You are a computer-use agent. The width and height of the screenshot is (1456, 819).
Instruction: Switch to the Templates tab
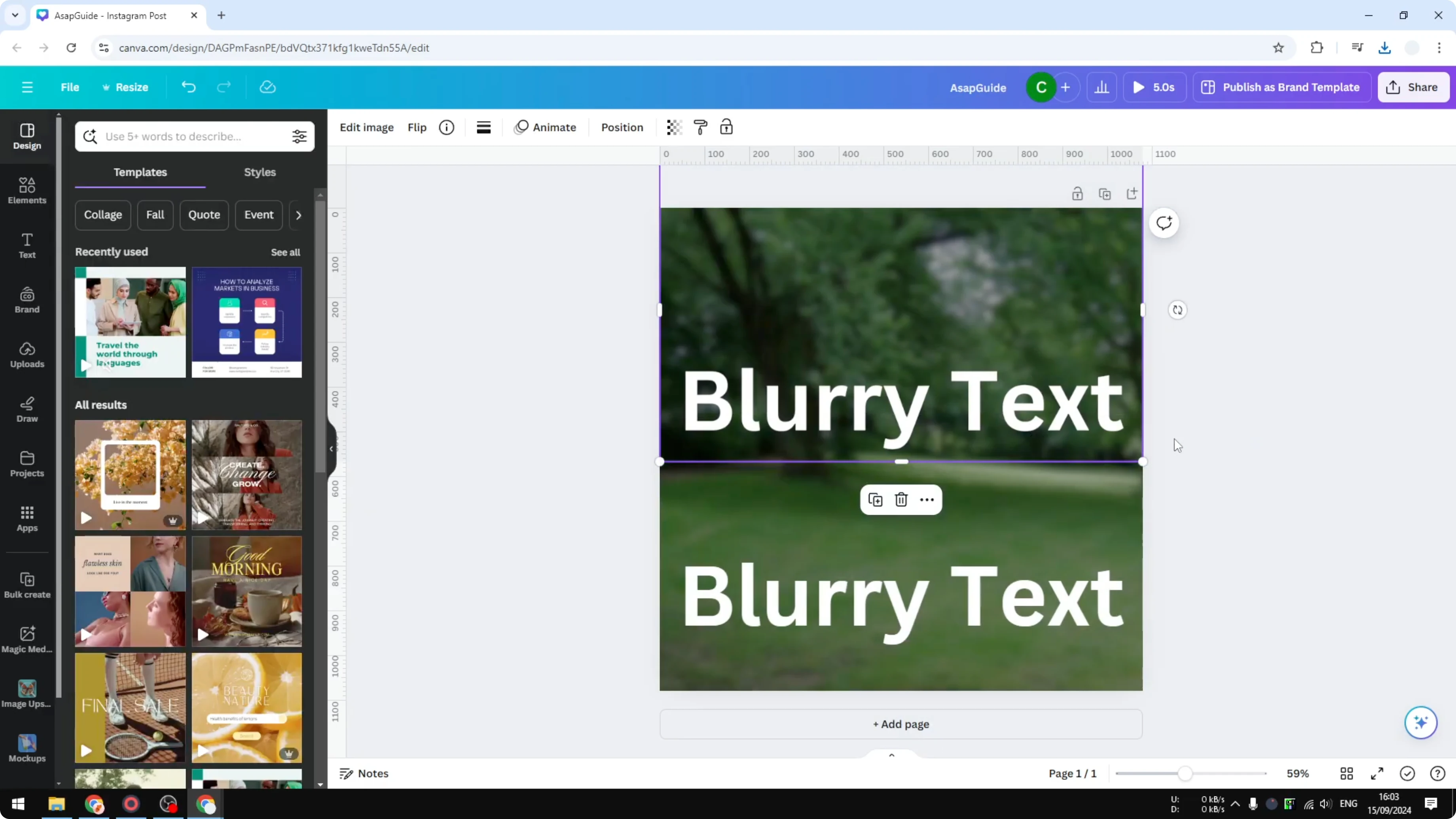pyautogui.click(x=140, y=172)
